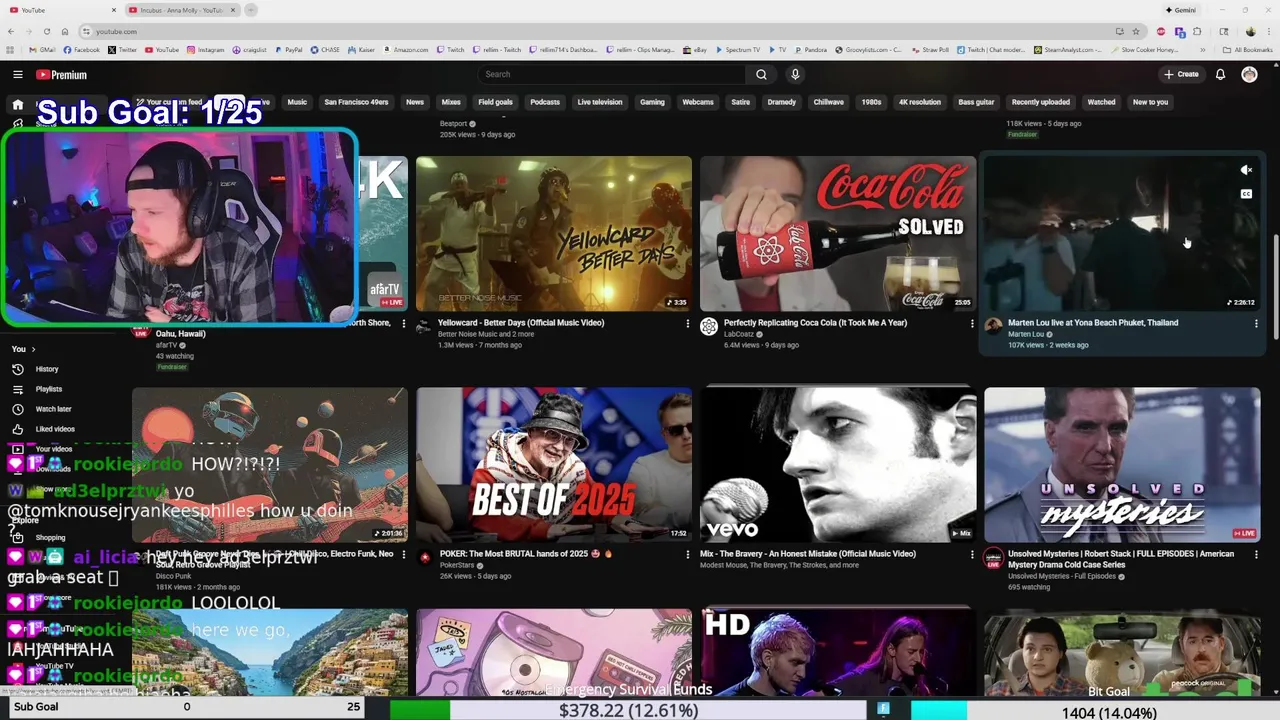
Task: Open options for the afarTV Oahu livestream
Action: (x=404, y=324)
